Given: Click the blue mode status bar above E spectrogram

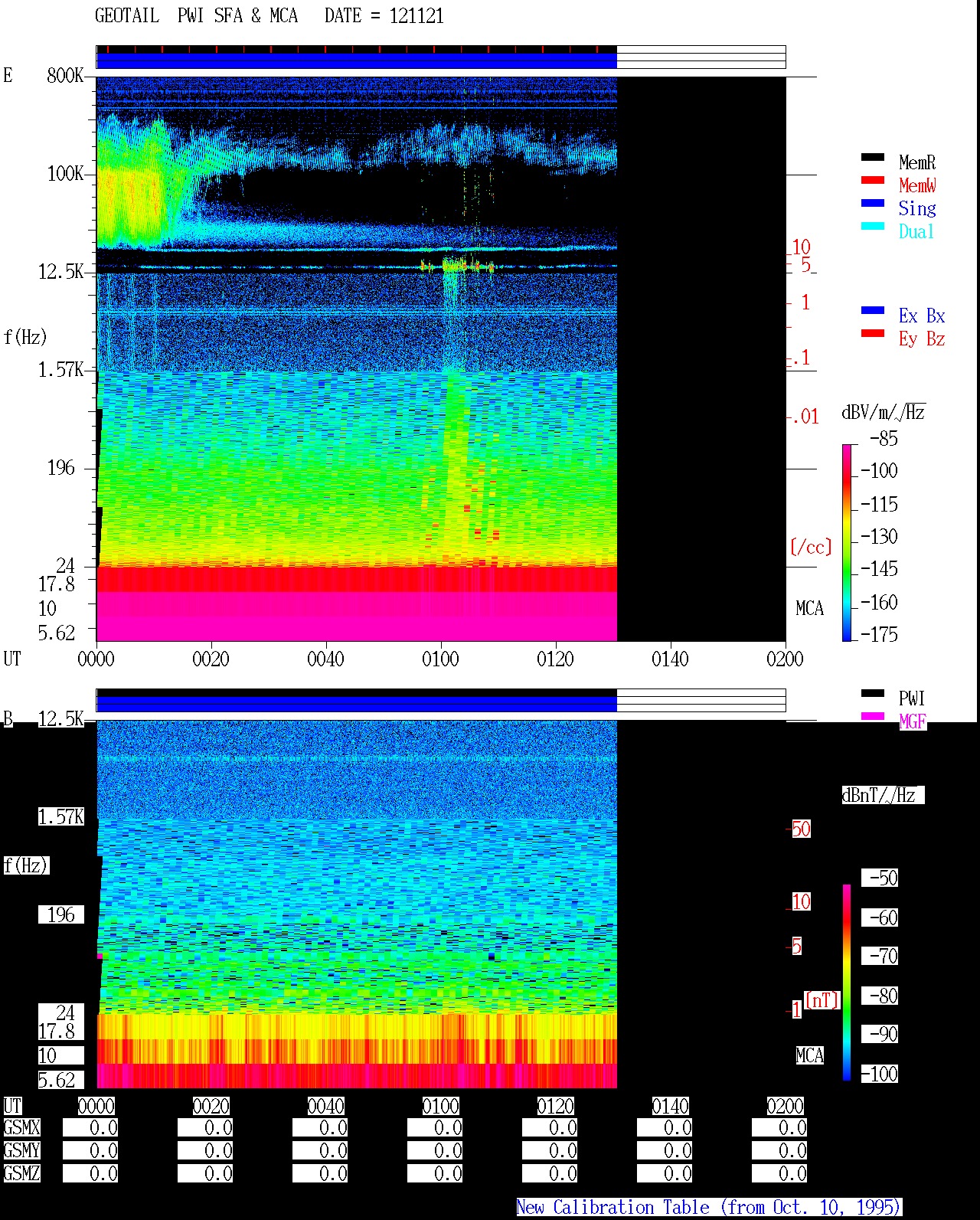Looking at the screenshot, I should click(x=357, y=61).
